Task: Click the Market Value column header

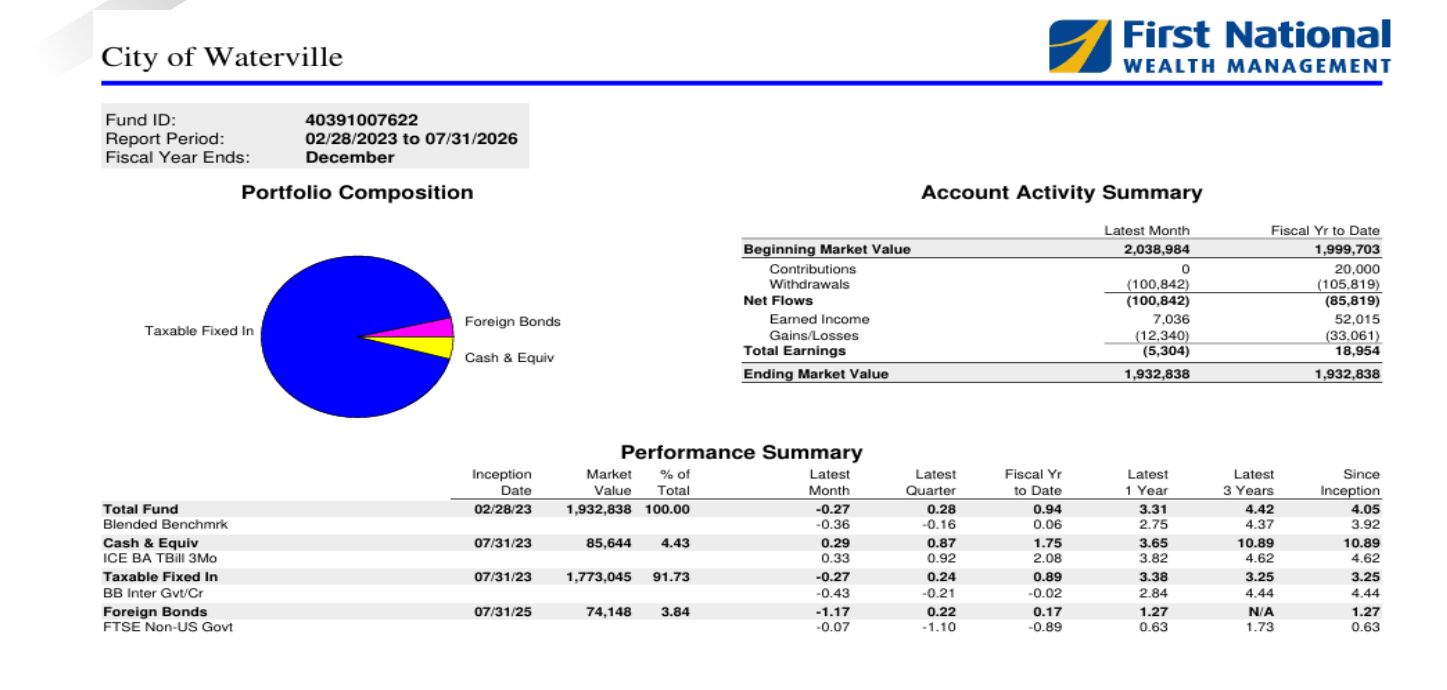Action: pos(609,483)
